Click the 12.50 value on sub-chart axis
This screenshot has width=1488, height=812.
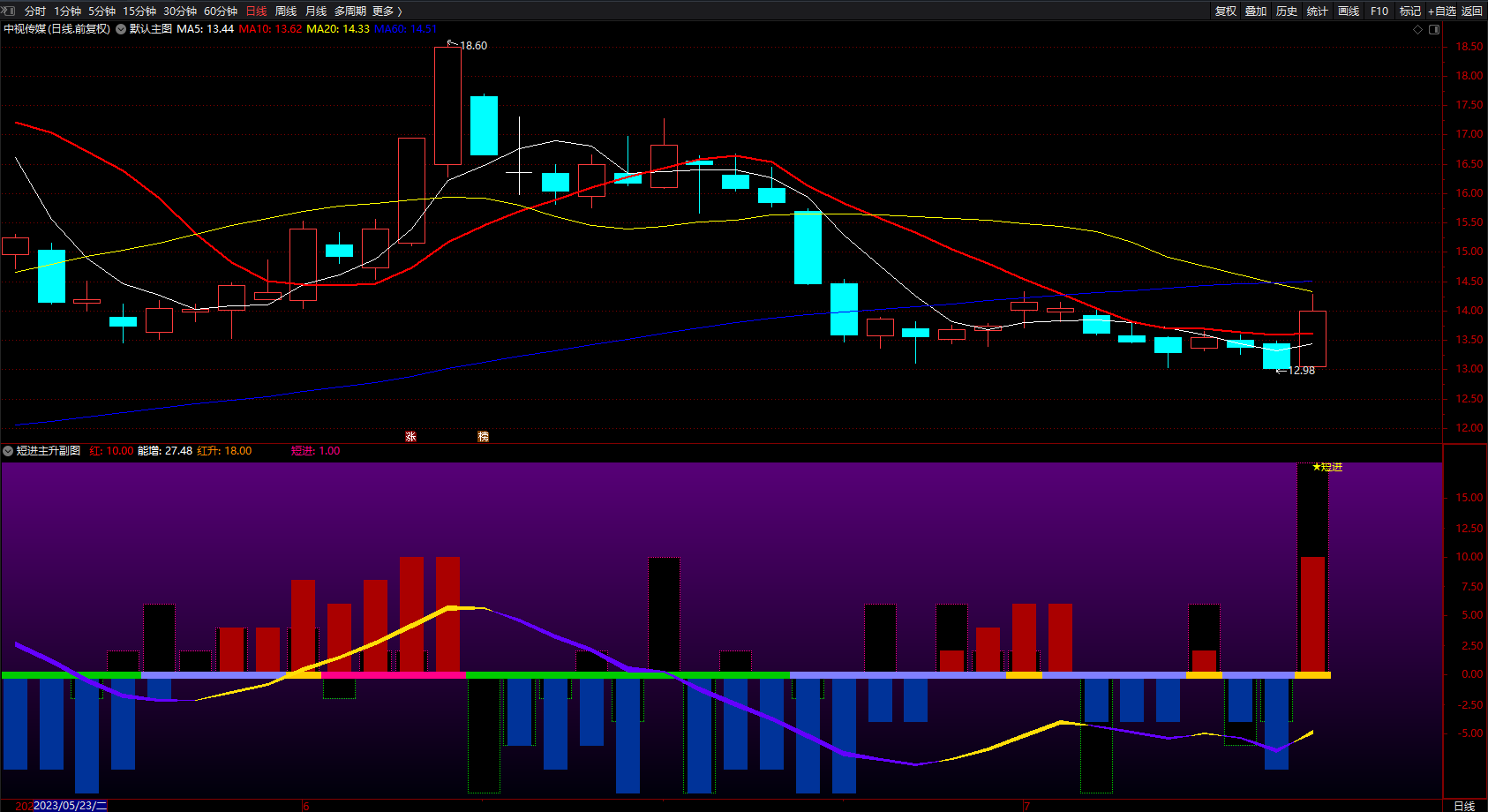(x=1469, y=529)
